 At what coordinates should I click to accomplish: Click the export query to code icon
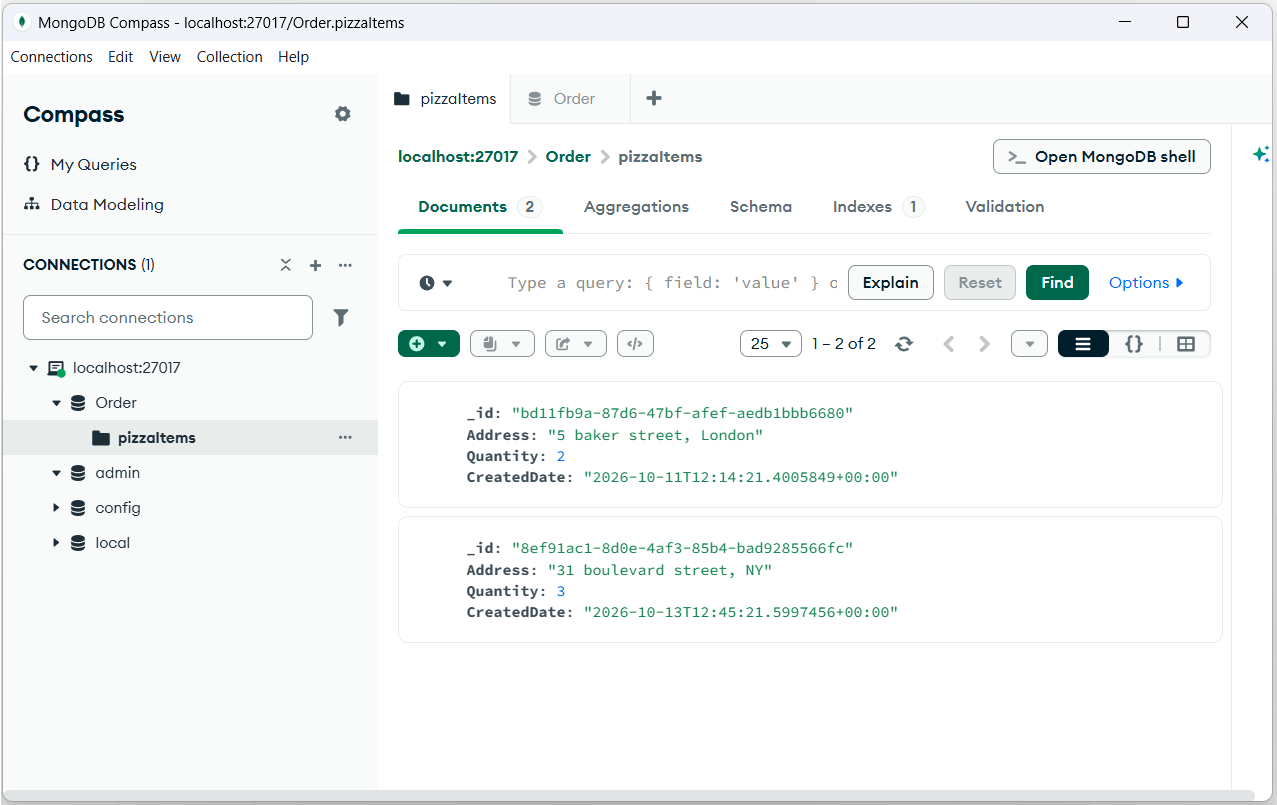pos(635,343)
